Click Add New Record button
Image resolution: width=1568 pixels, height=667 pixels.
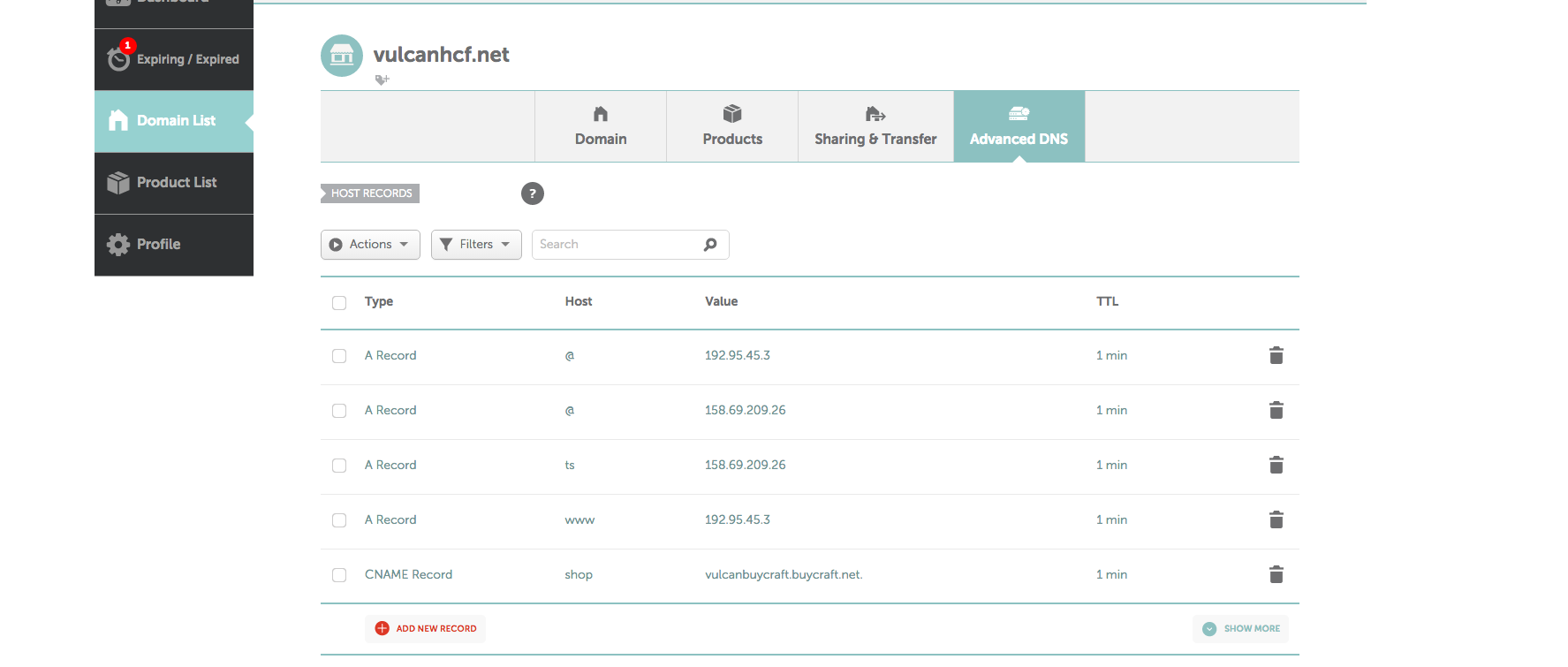pos(425,628)
